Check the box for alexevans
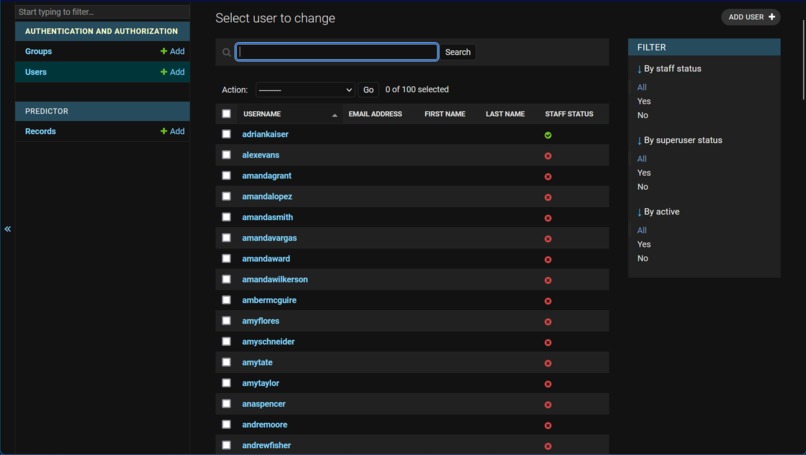The width and height of the screenshot is (806, 455). (226, 155)
